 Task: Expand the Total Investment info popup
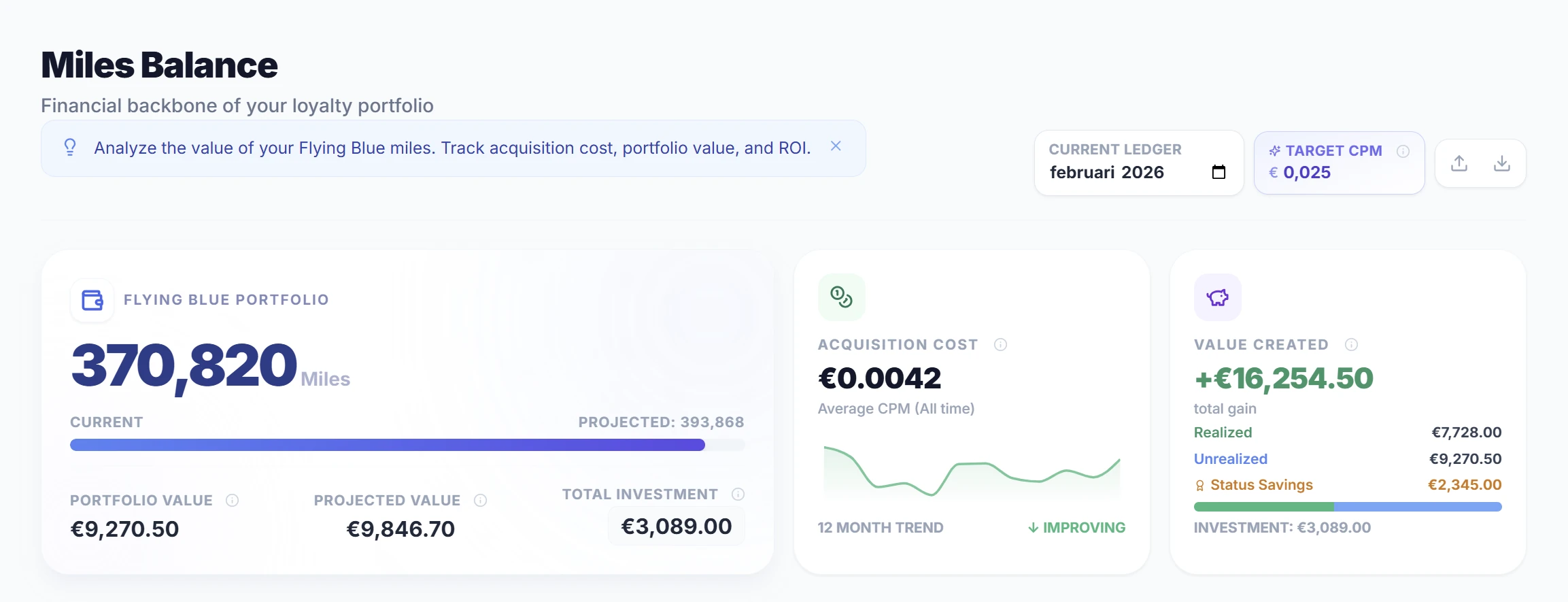click(738, 495)
